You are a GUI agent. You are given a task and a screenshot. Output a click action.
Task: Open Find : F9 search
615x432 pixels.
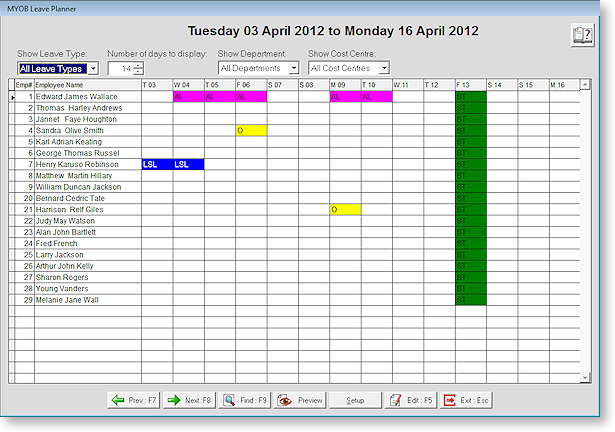(x=245, y=399)
